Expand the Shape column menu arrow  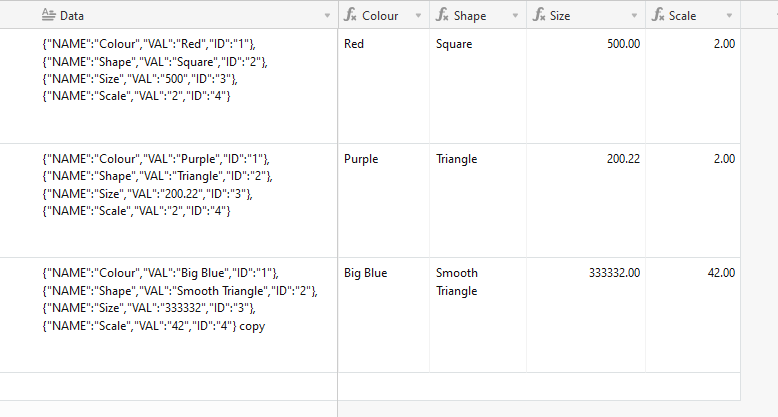pos(515,16)
